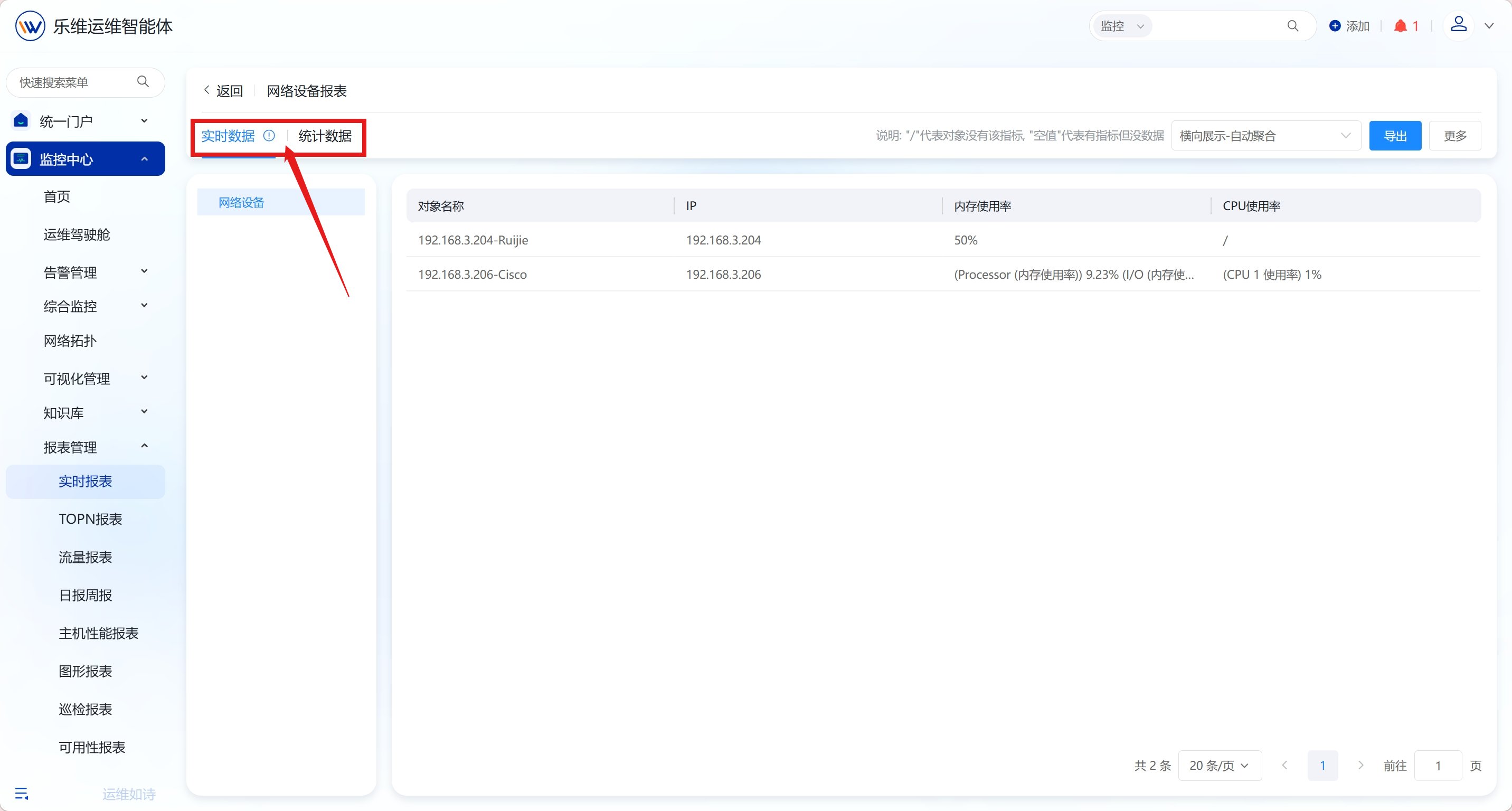Focus the top global search input
Image resolution: width=1512 pixels, height=811 pixels.
1218,26
